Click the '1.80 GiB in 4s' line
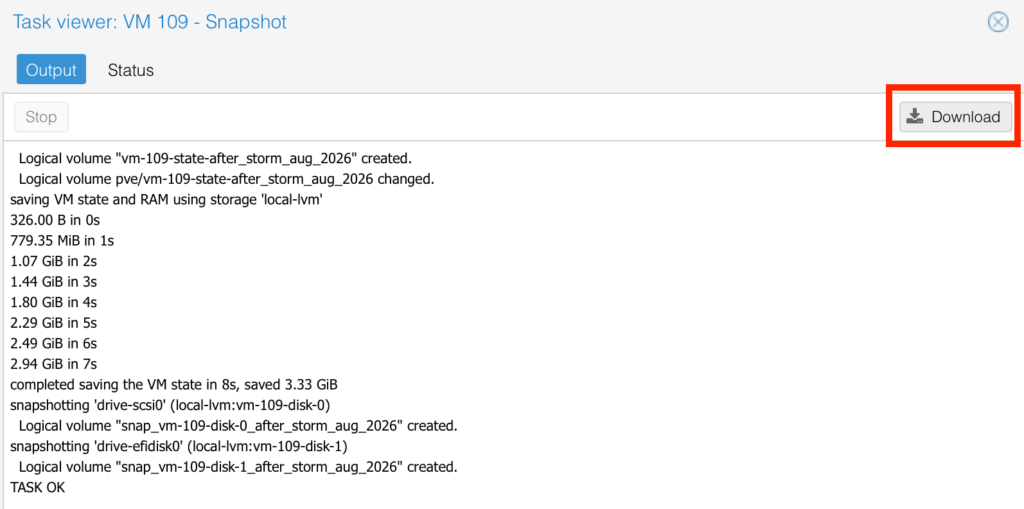1024x509 pixels. 54,302
